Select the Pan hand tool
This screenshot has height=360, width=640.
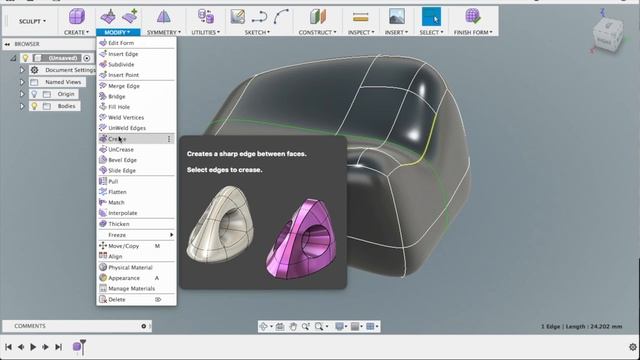tap(293, 327)
